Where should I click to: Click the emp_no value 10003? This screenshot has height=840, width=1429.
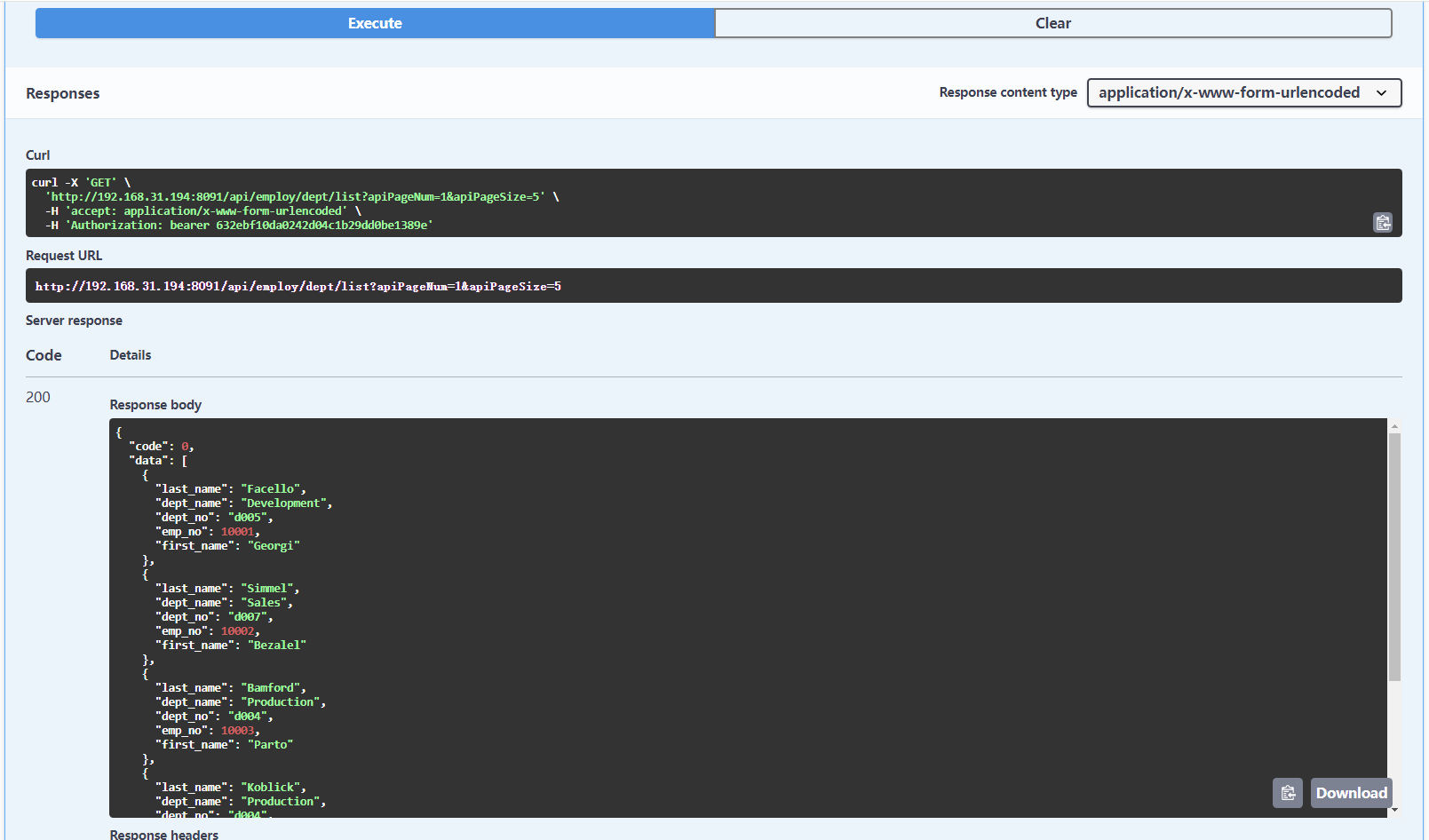point(237,730)
